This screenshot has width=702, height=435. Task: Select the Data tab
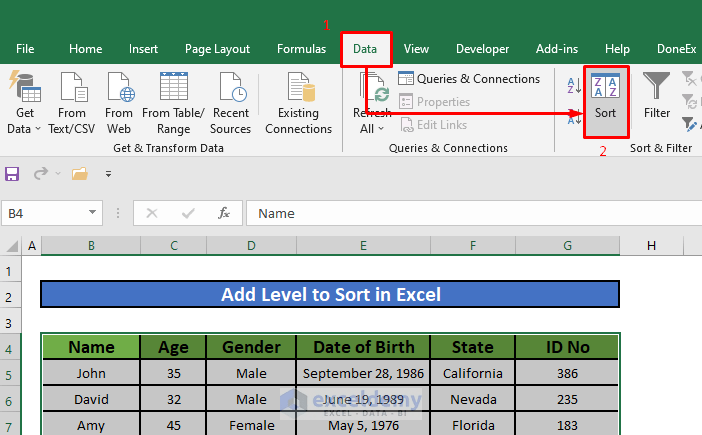(365, 49)
